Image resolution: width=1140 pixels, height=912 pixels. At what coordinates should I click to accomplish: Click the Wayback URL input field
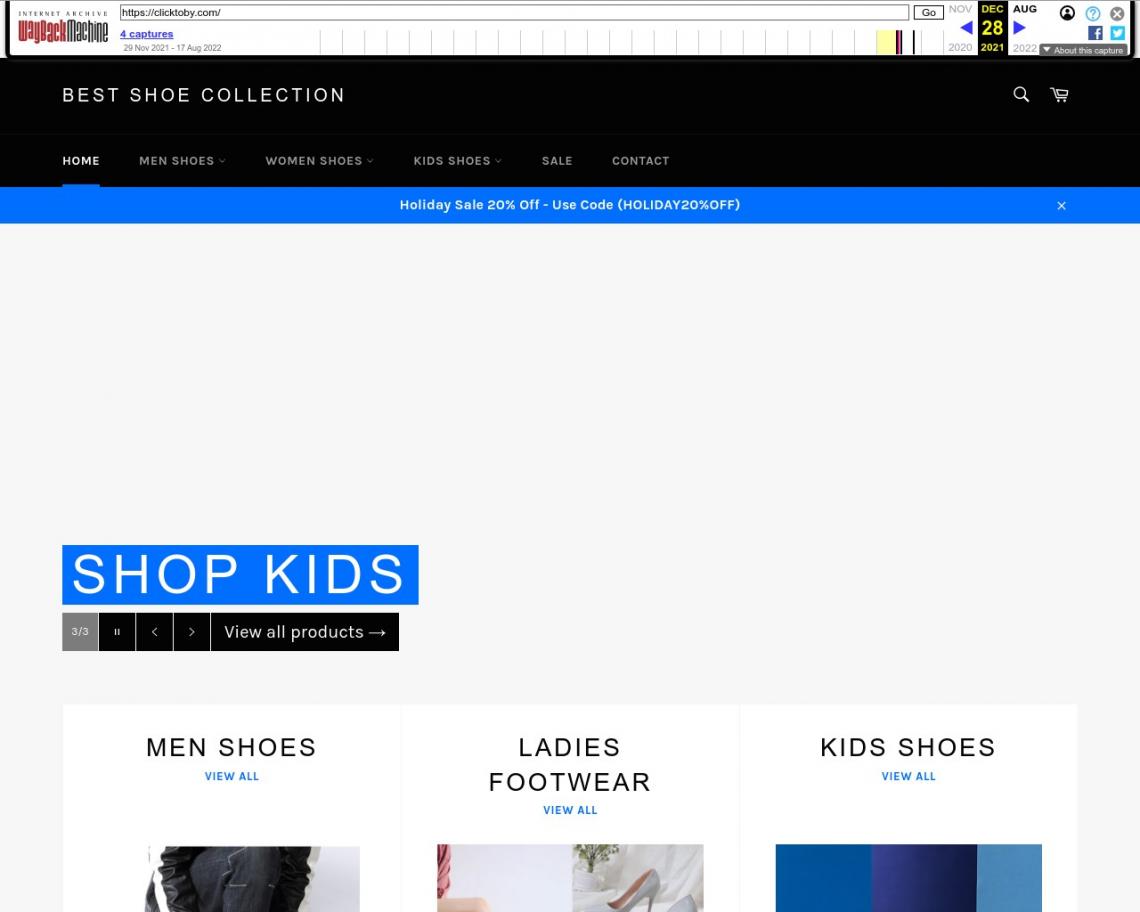tap(514, 12)
